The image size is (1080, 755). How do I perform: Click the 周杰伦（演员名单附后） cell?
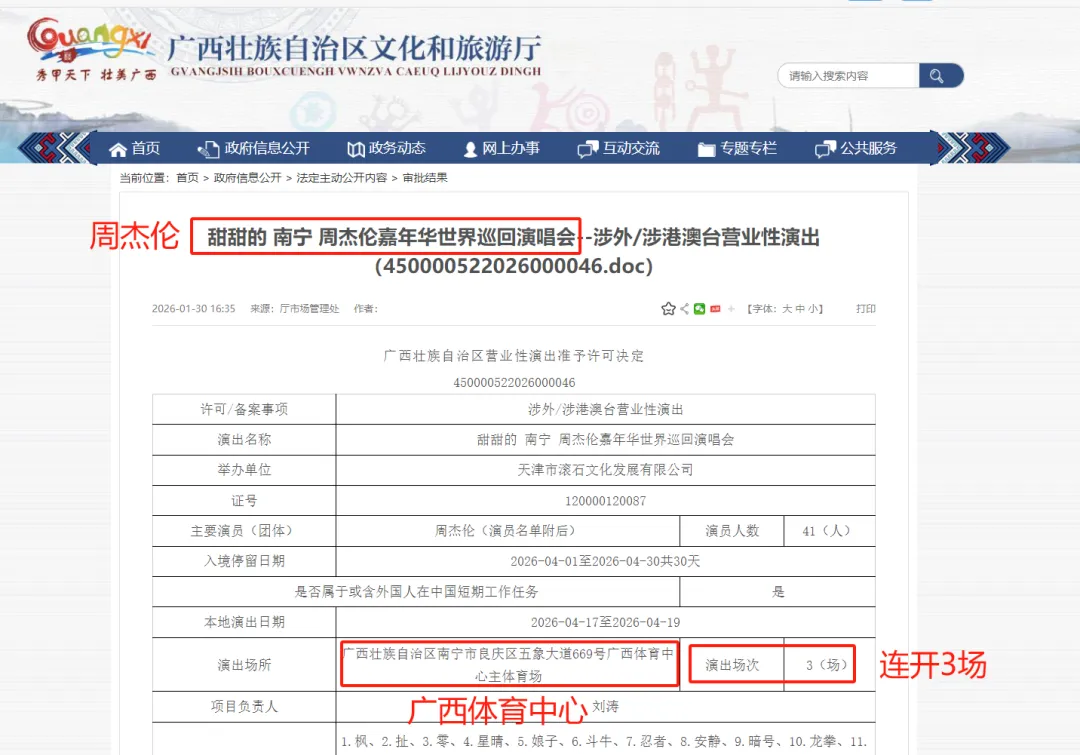point(508,531)
